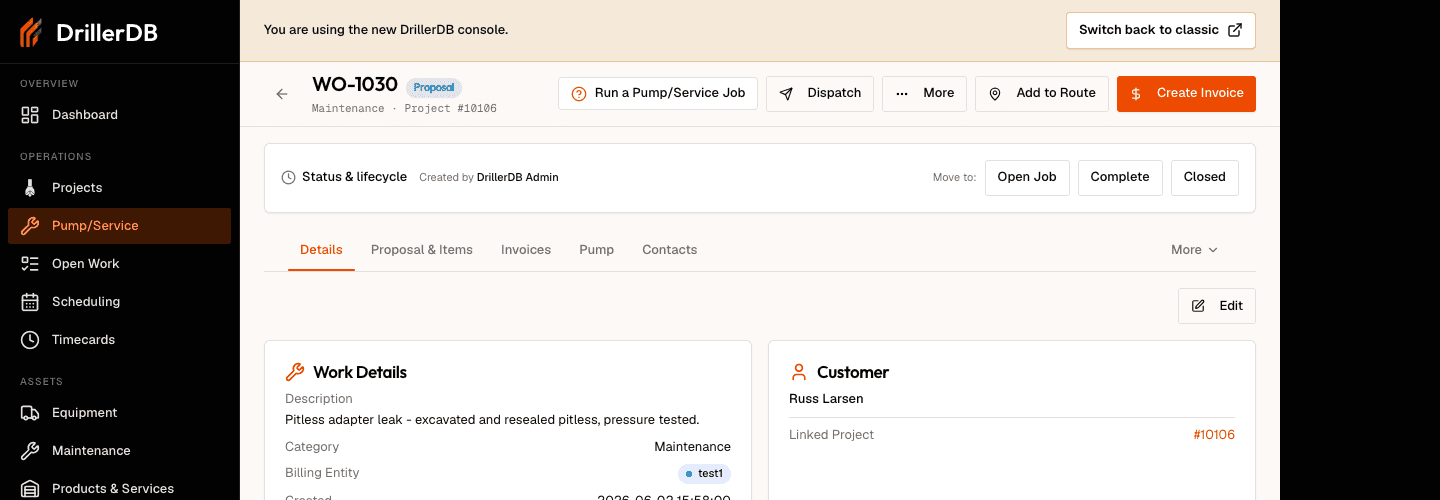Click the Dashboard grid icon

[30, 115]
